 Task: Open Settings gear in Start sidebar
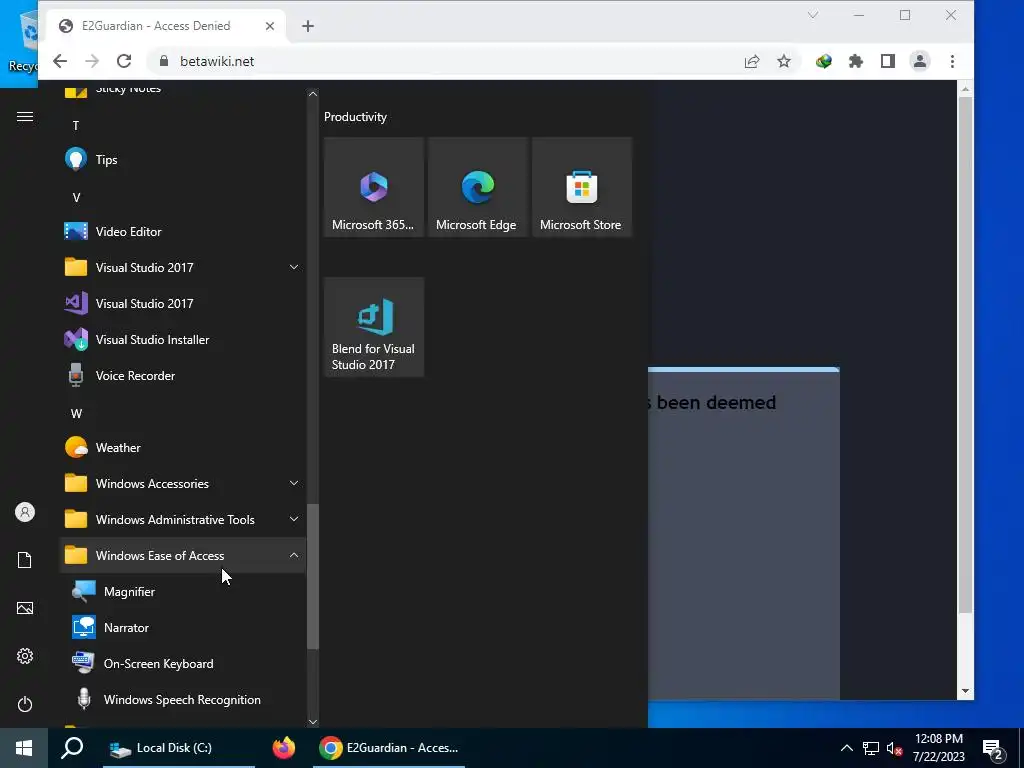tap(25, 656)
